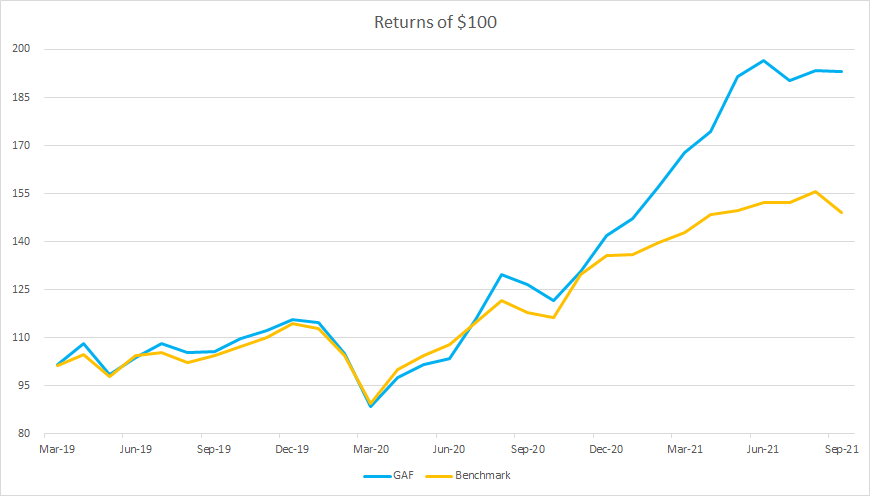Select the 155 label on the y-axis

click(x=22, y=193)
